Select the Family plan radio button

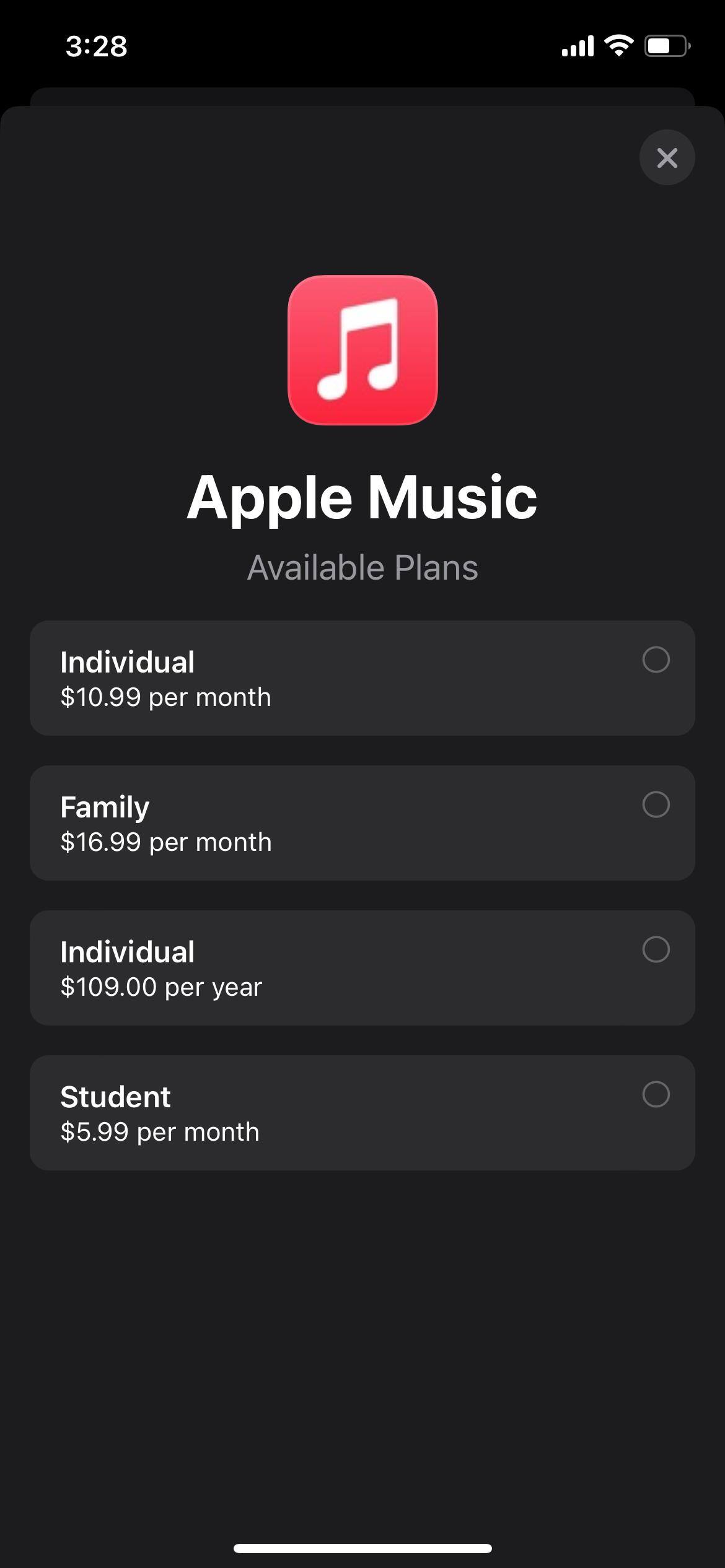(x=656, y=804)
